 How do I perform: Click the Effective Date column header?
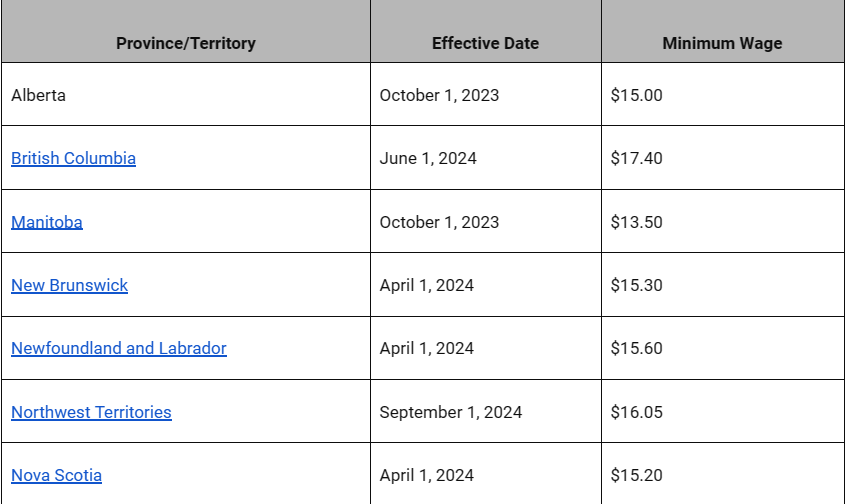[x=485, y=43]
